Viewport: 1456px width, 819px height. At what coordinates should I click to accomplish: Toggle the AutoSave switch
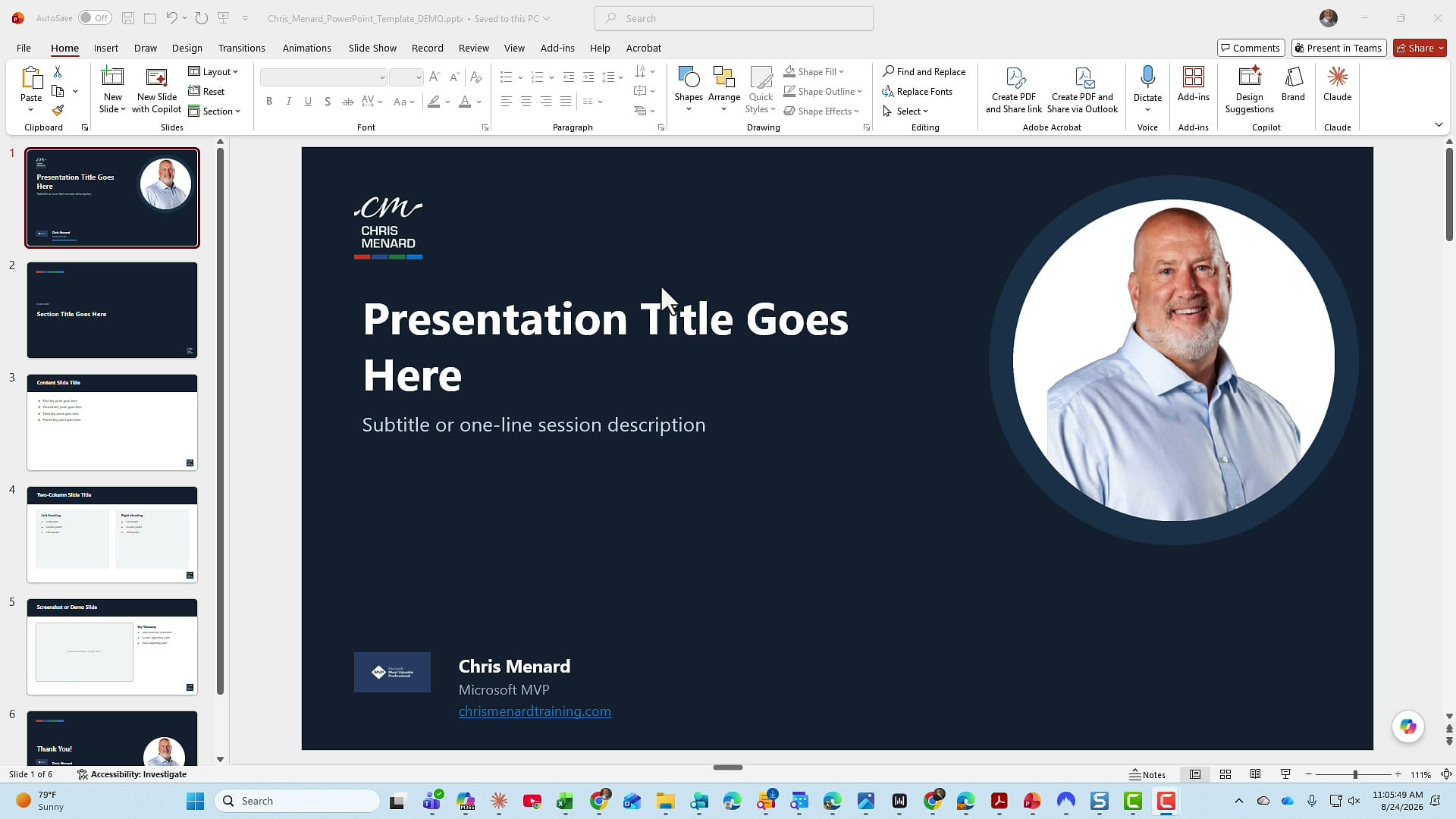95,18
